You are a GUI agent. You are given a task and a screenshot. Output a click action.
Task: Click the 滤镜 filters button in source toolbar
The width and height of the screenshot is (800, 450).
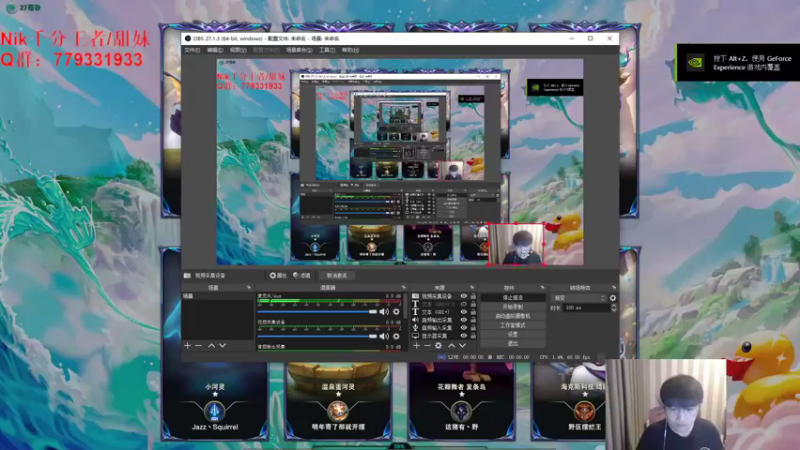(x=302, y=276)
